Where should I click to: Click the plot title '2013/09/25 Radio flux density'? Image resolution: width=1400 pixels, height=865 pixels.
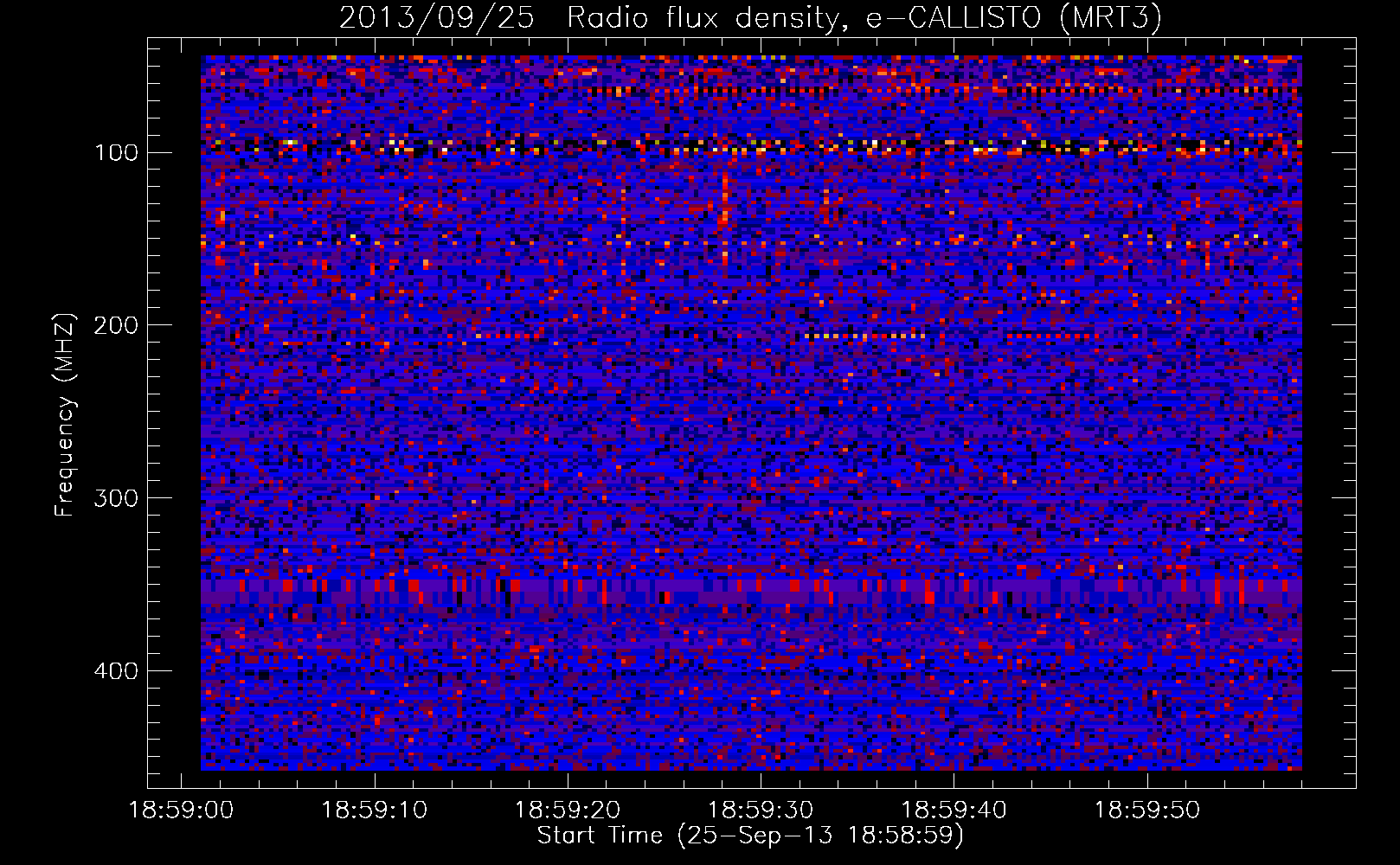(588, 18)
